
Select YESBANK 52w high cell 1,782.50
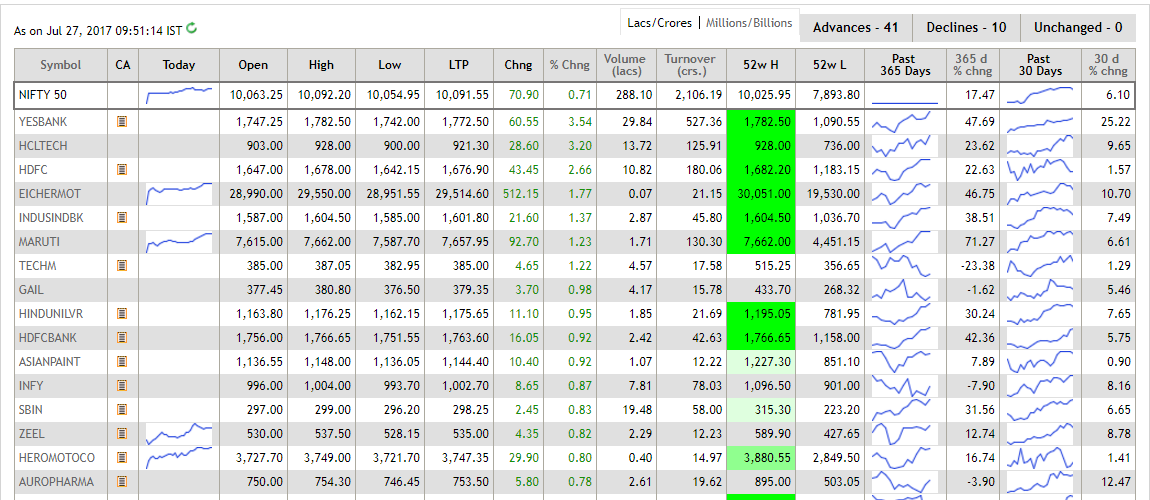click(760, 122)
